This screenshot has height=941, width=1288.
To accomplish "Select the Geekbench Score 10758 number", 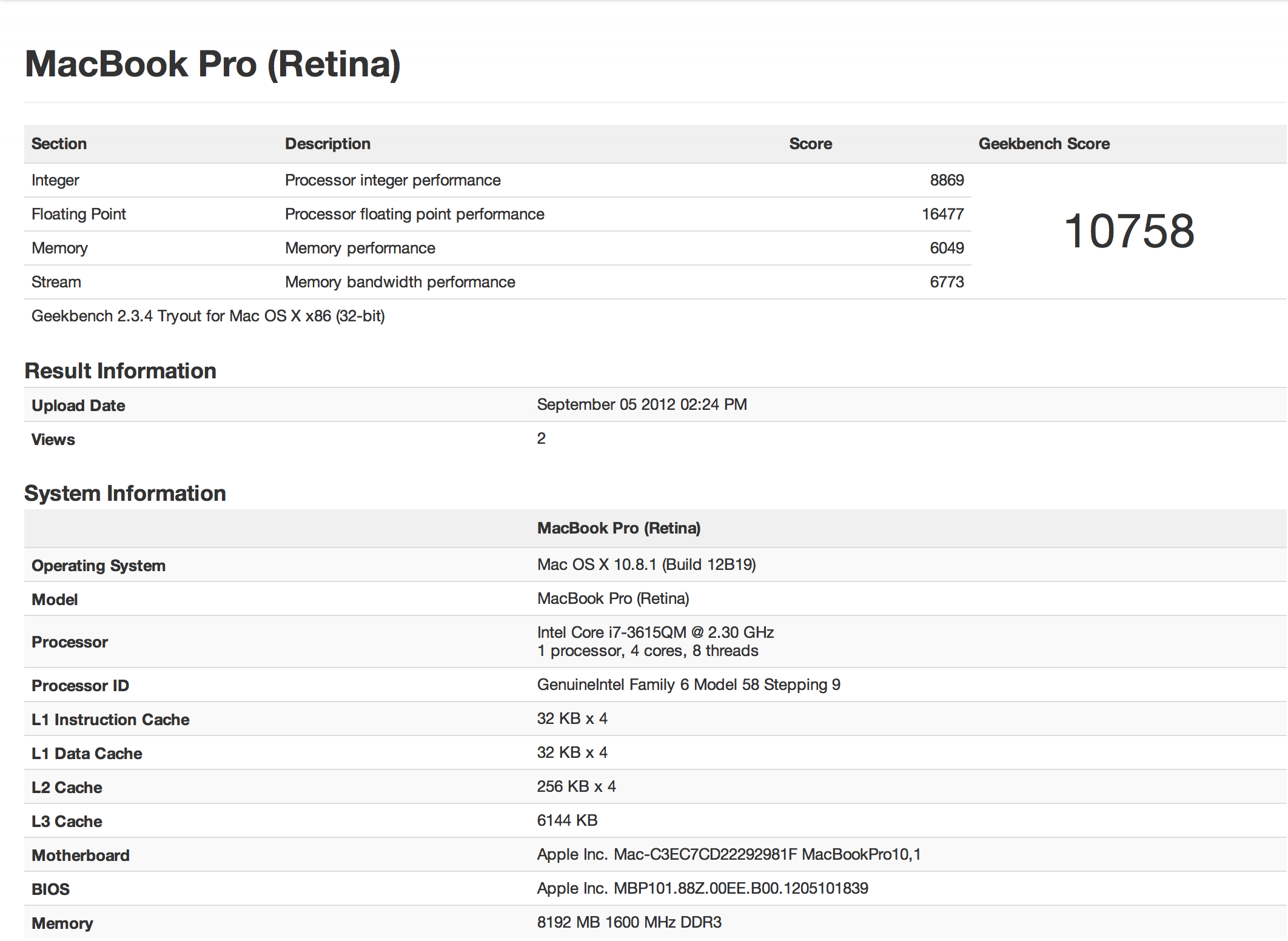I will 1129,231.
